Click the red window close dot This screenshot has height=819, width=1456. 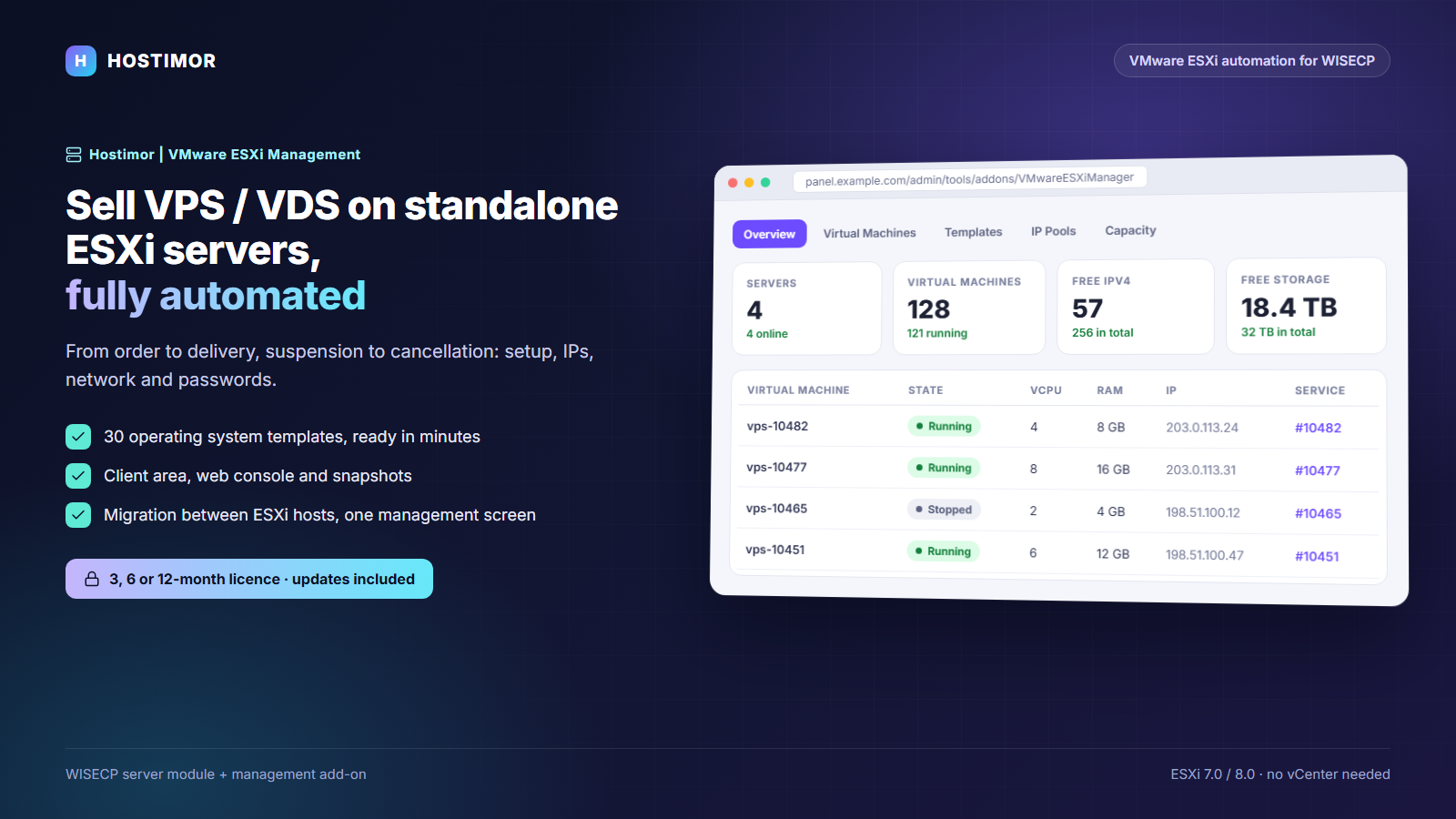pyautogui.click(x=733, y=183)
